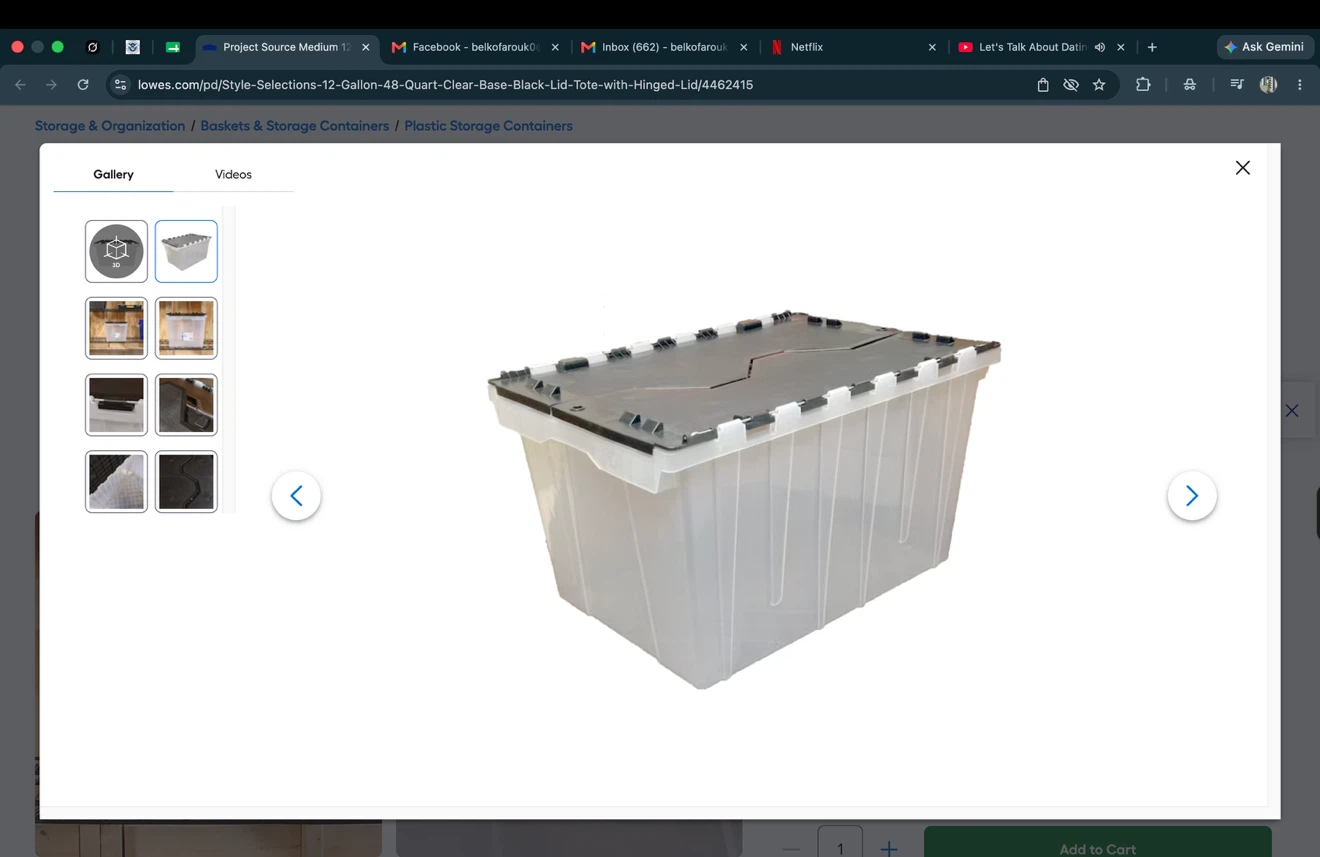Increase quantity with the plus button

[x=888, y=848]
